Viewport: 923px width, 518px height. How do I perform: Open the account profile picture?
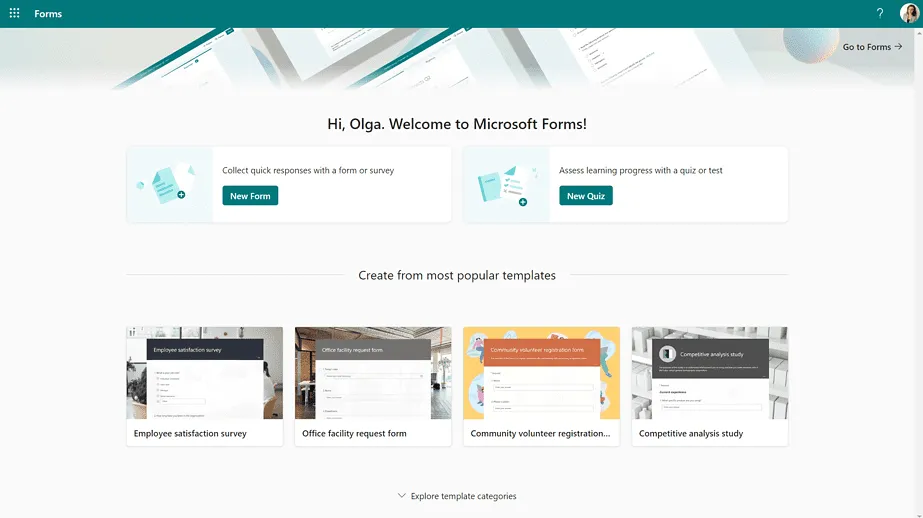pyautogui.click(x=909, y=13)
